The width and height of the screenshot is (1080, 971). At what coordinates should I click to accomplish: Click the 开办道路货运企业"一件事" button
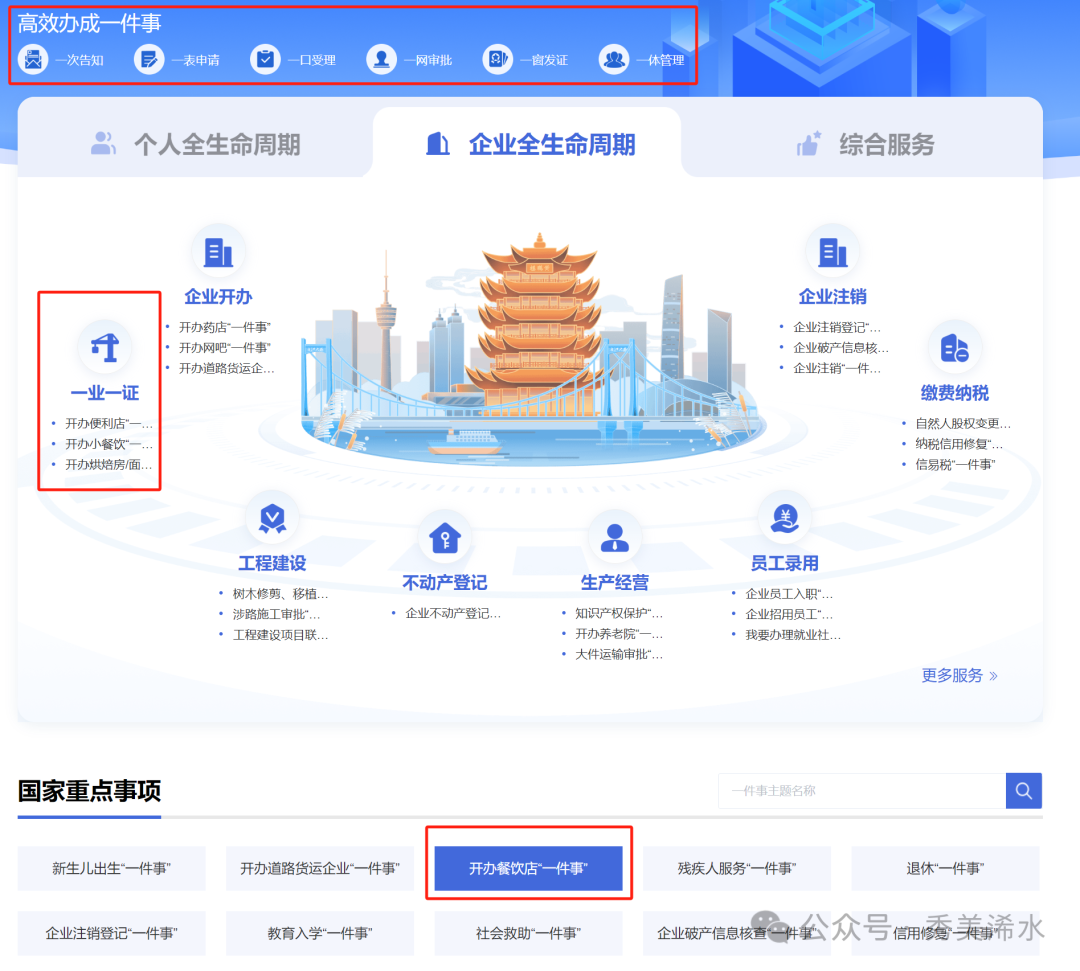click(x=320, y=868)
